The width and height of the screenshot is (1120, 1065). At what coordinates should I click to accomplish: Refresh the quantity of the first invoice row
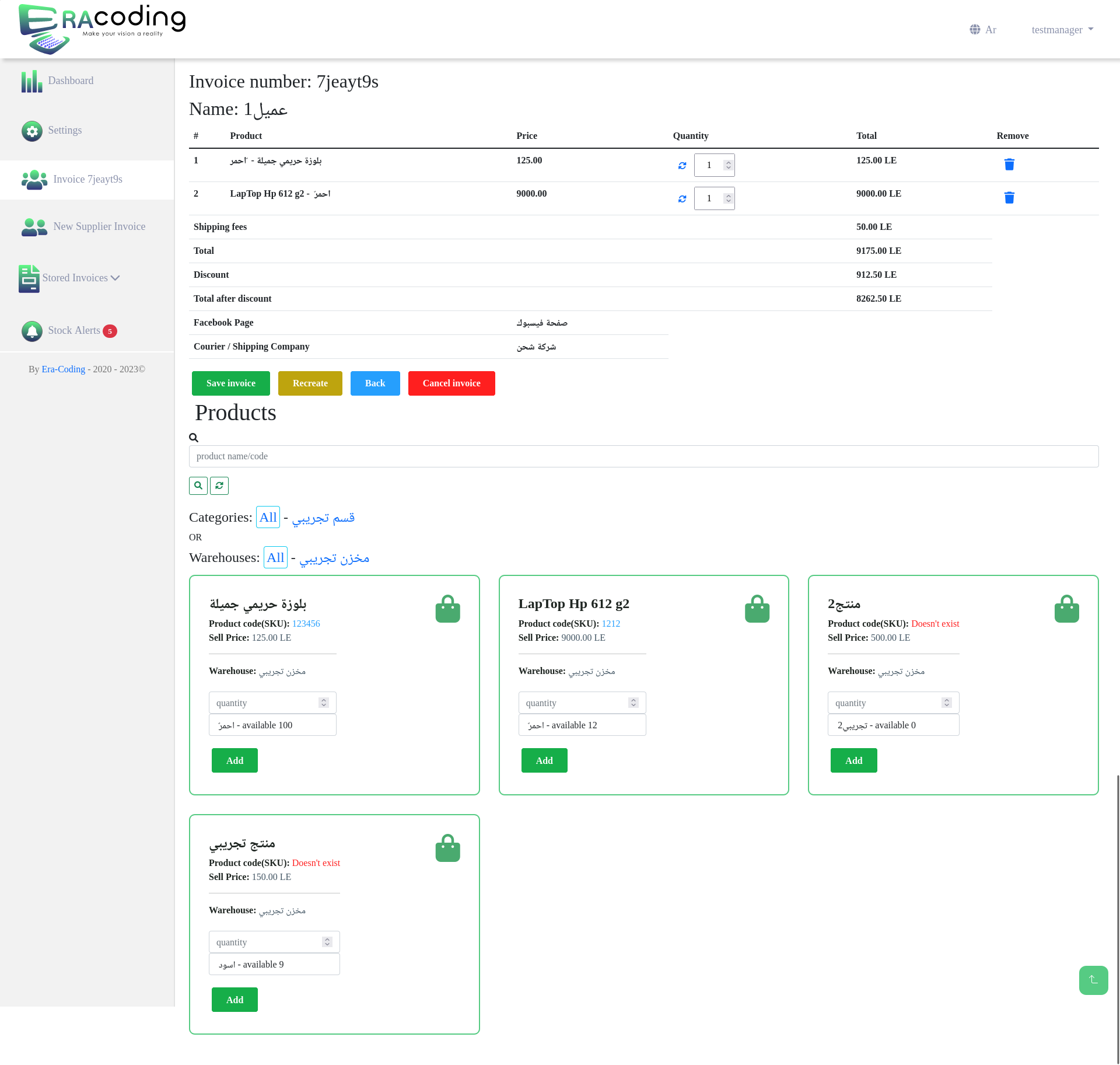pos(682,166)
